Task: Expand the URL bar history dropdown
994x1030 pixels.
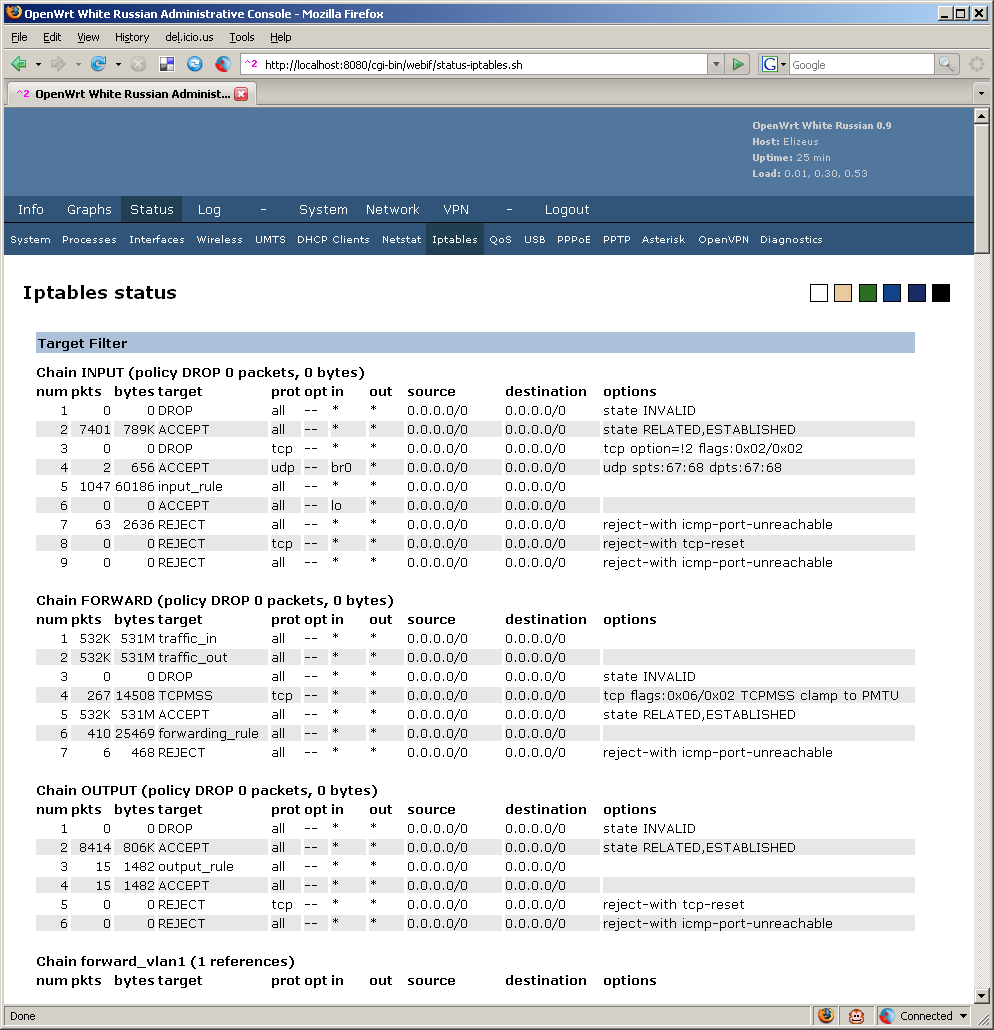Action: (x=716, y=64)
